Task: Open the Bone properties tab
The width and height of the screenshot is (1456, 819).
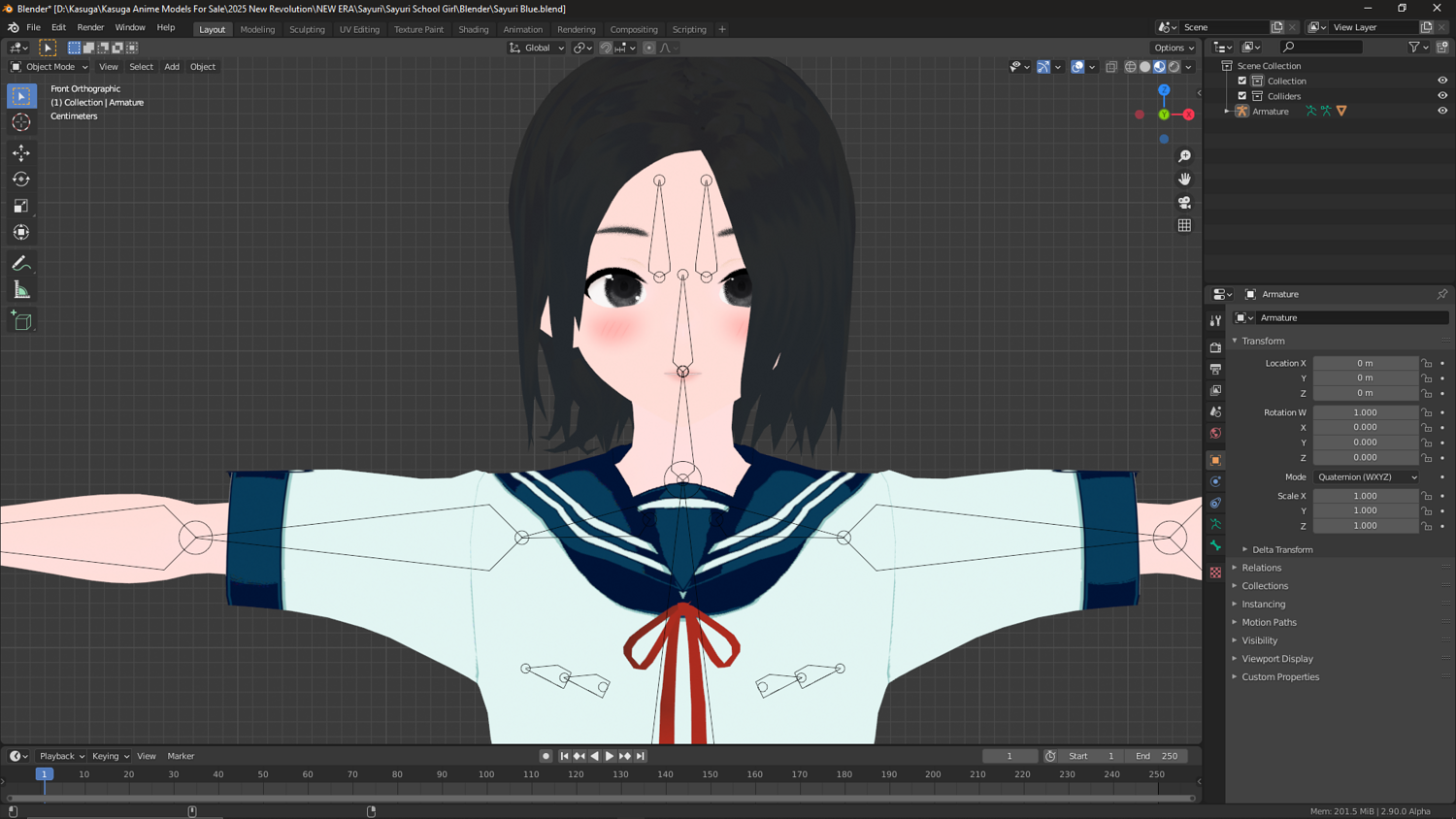Action: (x=1215, y=545)
